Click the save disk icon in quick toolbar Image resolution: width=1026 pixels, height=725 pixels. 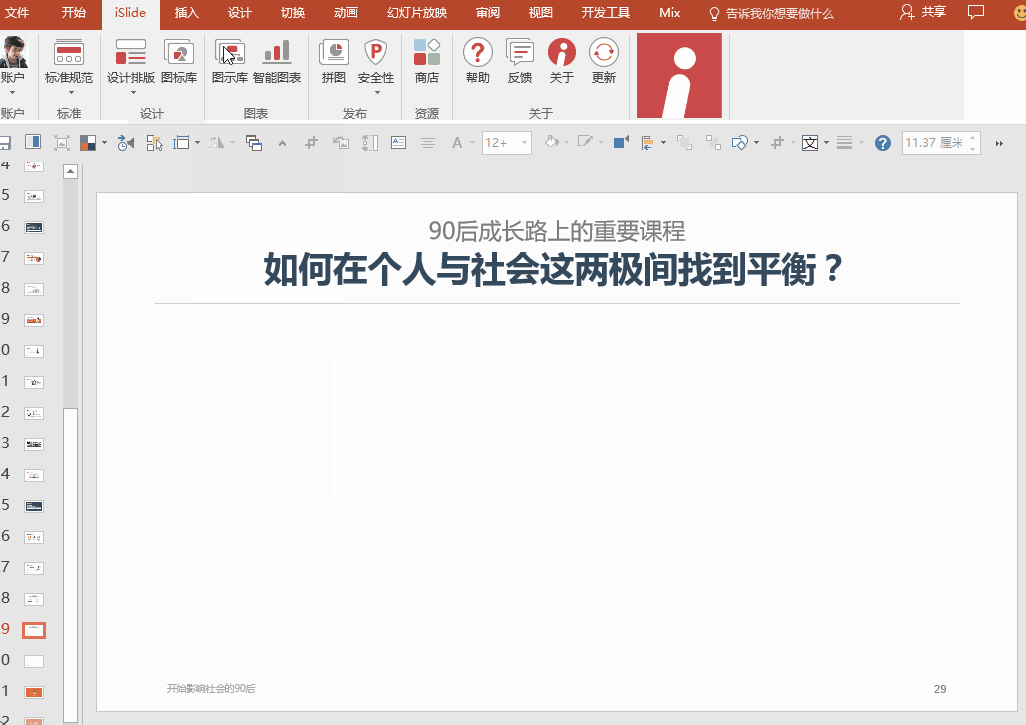click(5, 143)
